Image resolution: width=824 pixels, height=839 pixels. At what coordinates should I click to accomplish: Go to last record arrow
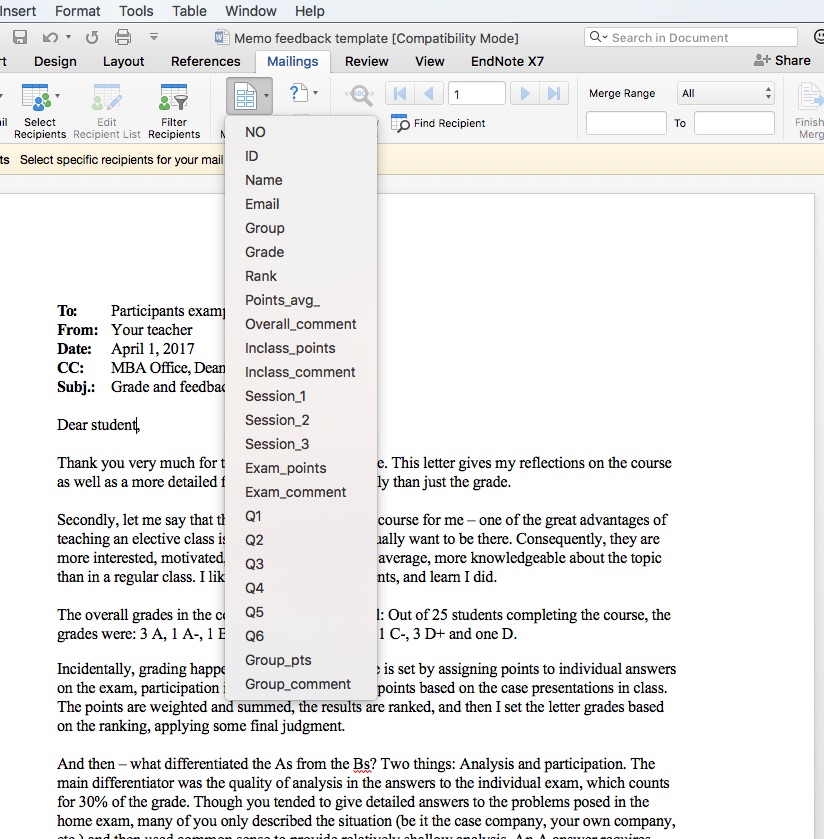(553, 94)
